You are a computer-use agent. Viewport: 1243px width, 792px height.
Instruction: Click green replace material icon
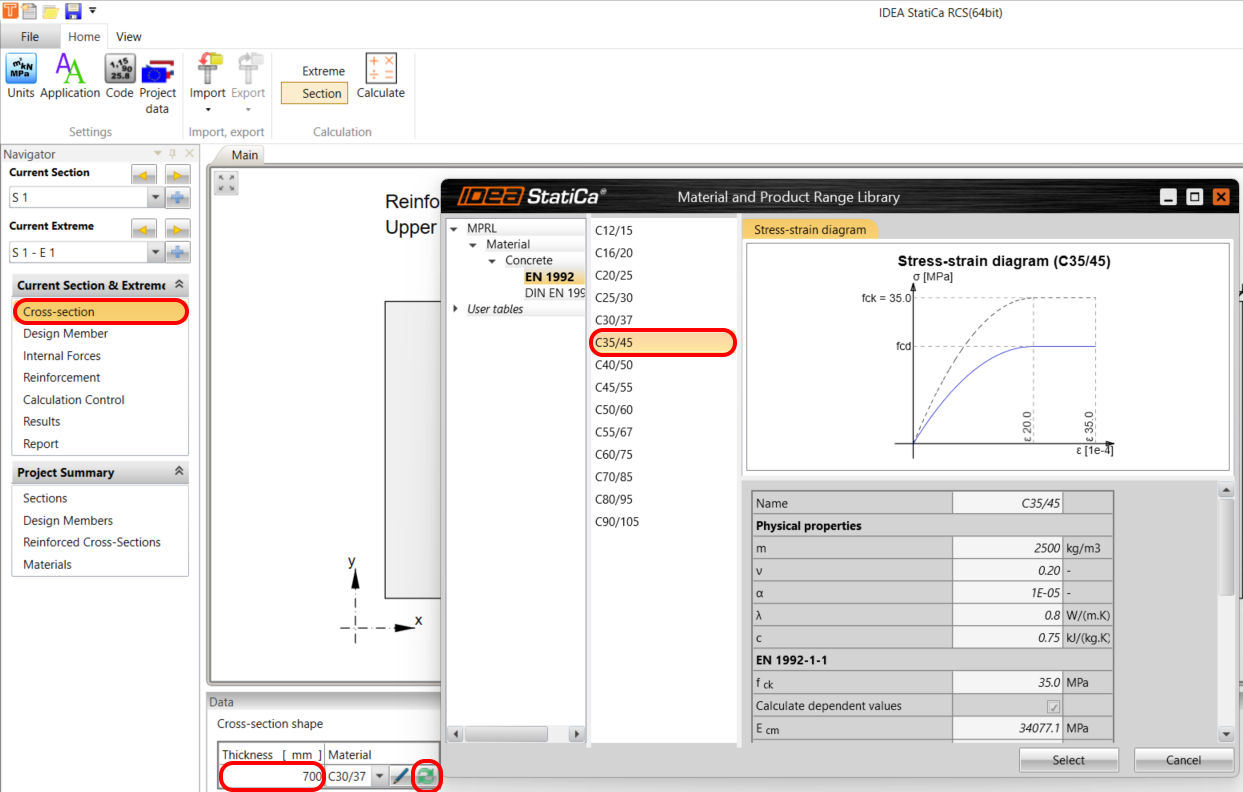pyautogui.click(x=427, y=776)
